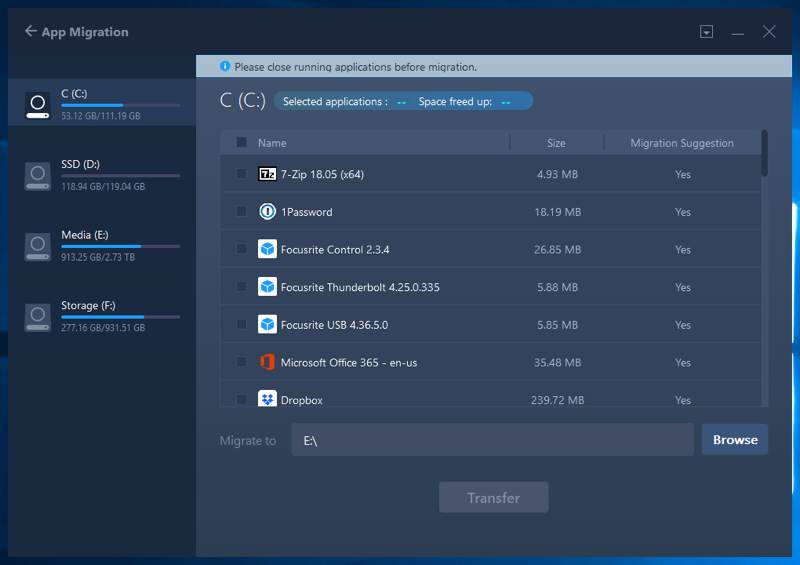Click the 4.93 MB size value

pos(558,174)
